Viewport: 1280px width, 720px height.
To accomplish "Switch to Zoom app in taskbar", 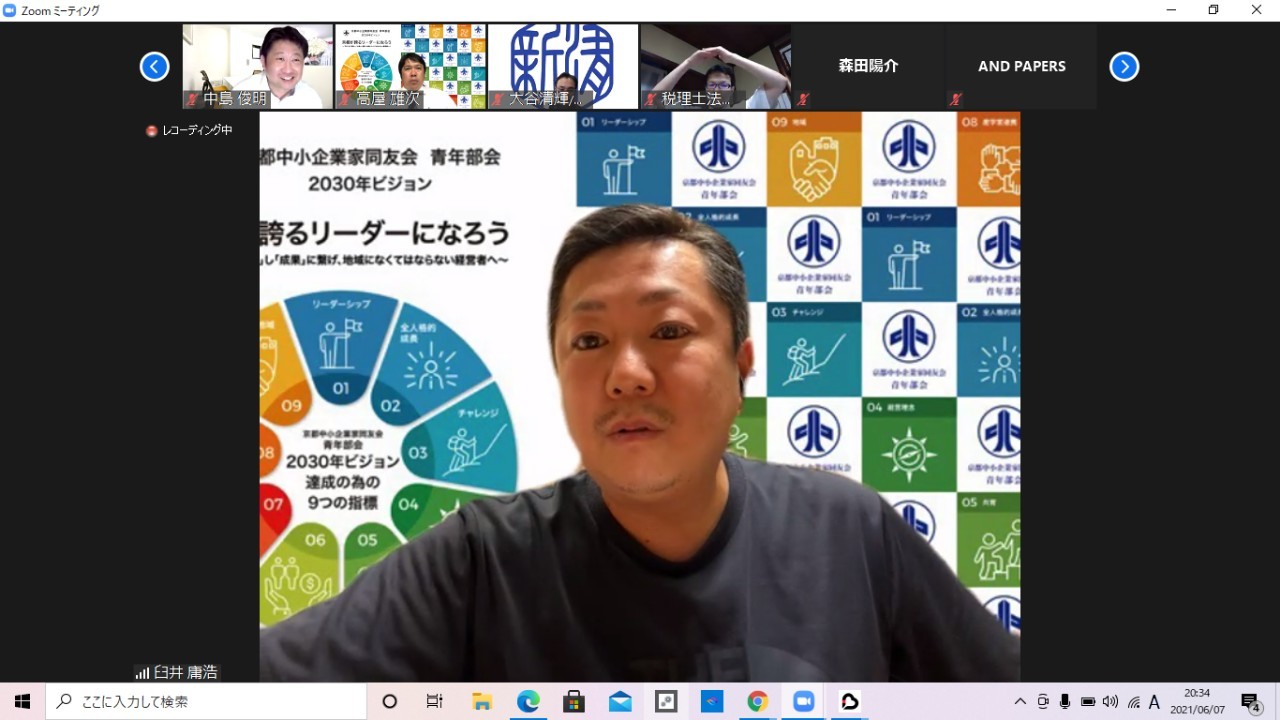I will click(803, 701).
